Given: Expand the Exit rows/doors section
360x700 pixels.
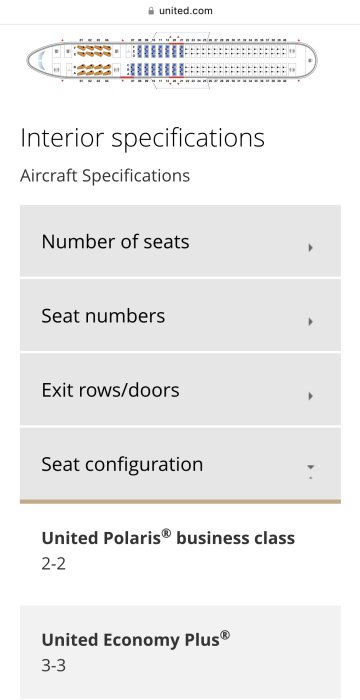Looking at the screenshot, I should 180,390.
